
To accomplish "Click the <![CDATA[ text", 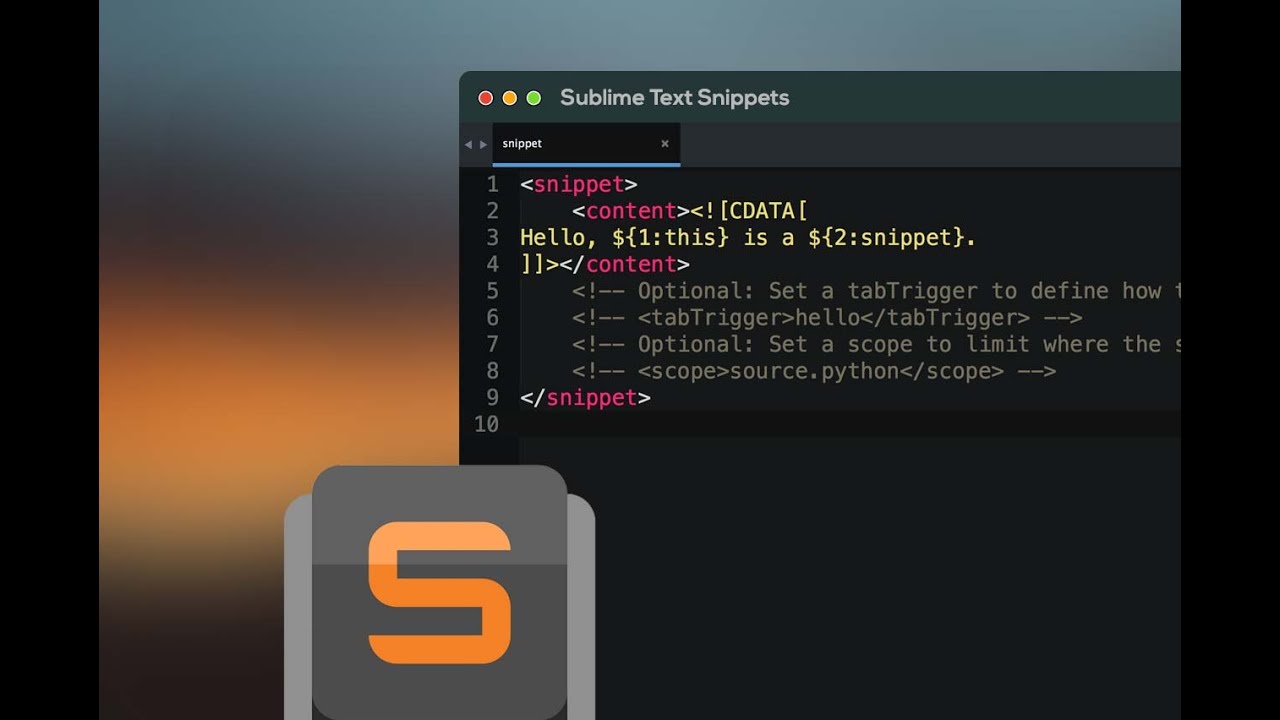I will coord(749,211).
